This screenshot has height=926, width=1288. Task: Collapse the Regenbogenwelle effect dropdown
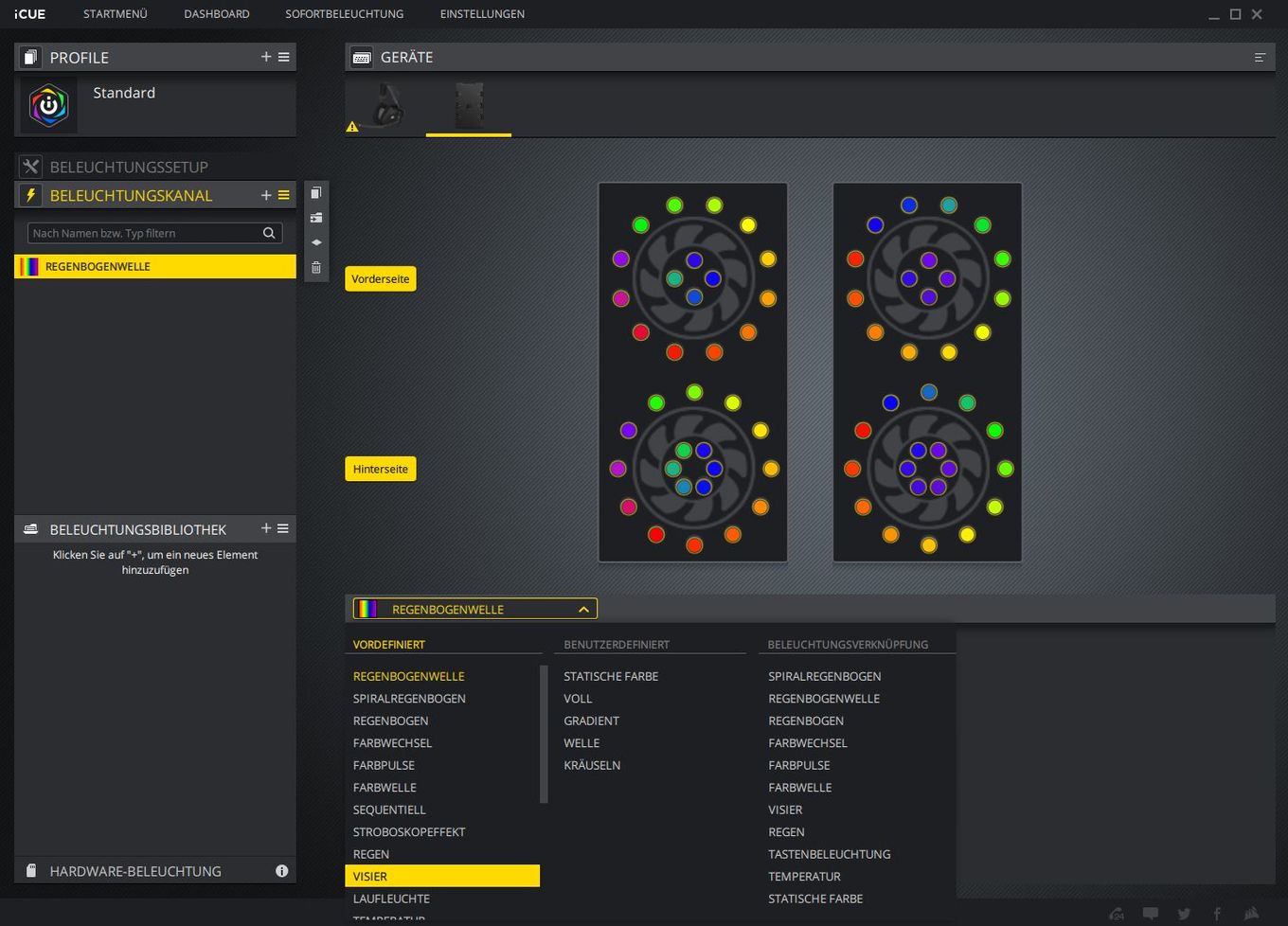(583, 609)
